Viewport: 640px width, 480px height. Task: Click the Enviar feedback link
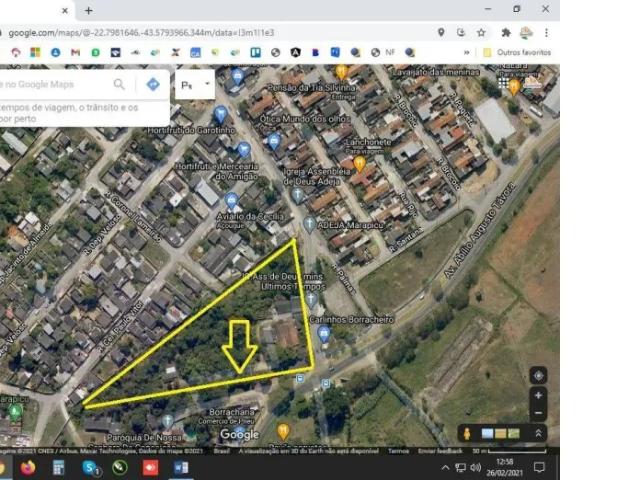tap(440, 451)
